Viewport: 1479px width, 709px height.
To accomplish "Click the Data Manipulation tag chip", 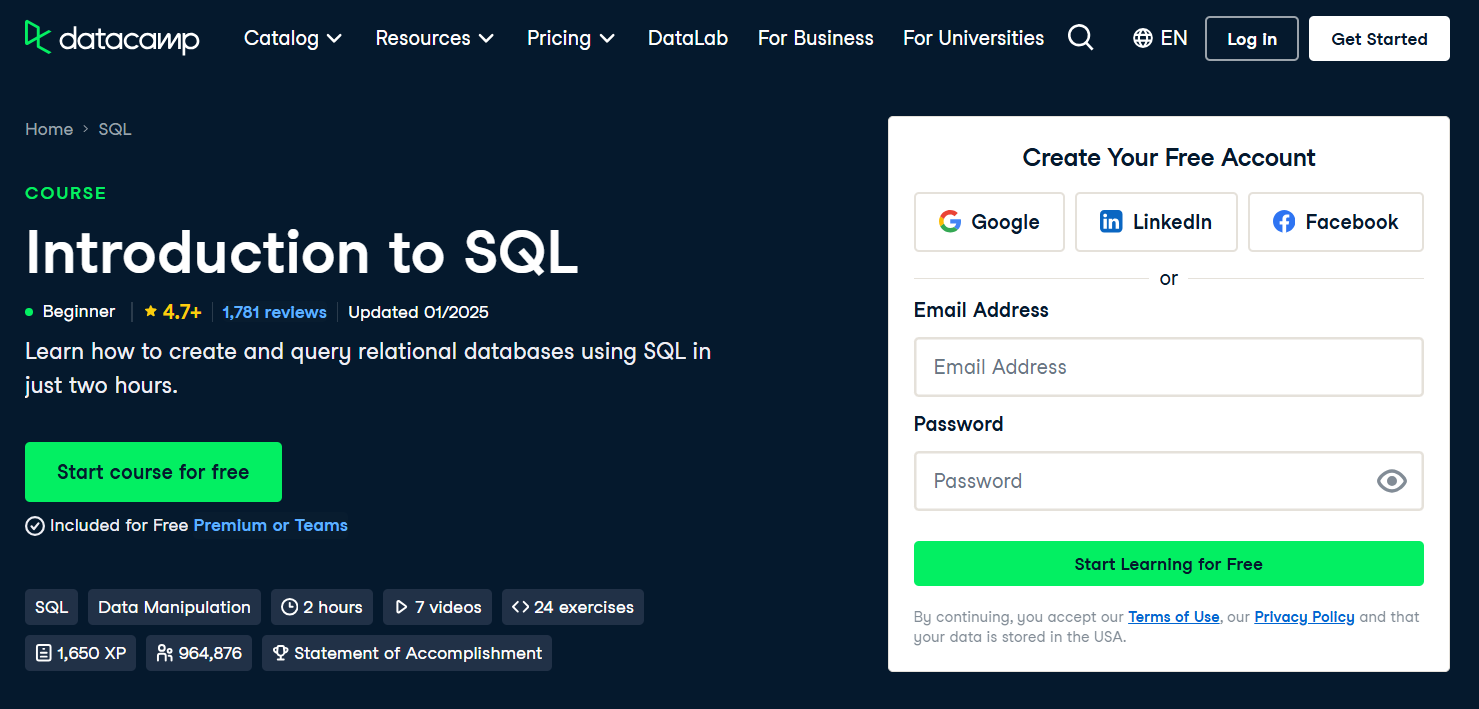I will pos(174,607).
